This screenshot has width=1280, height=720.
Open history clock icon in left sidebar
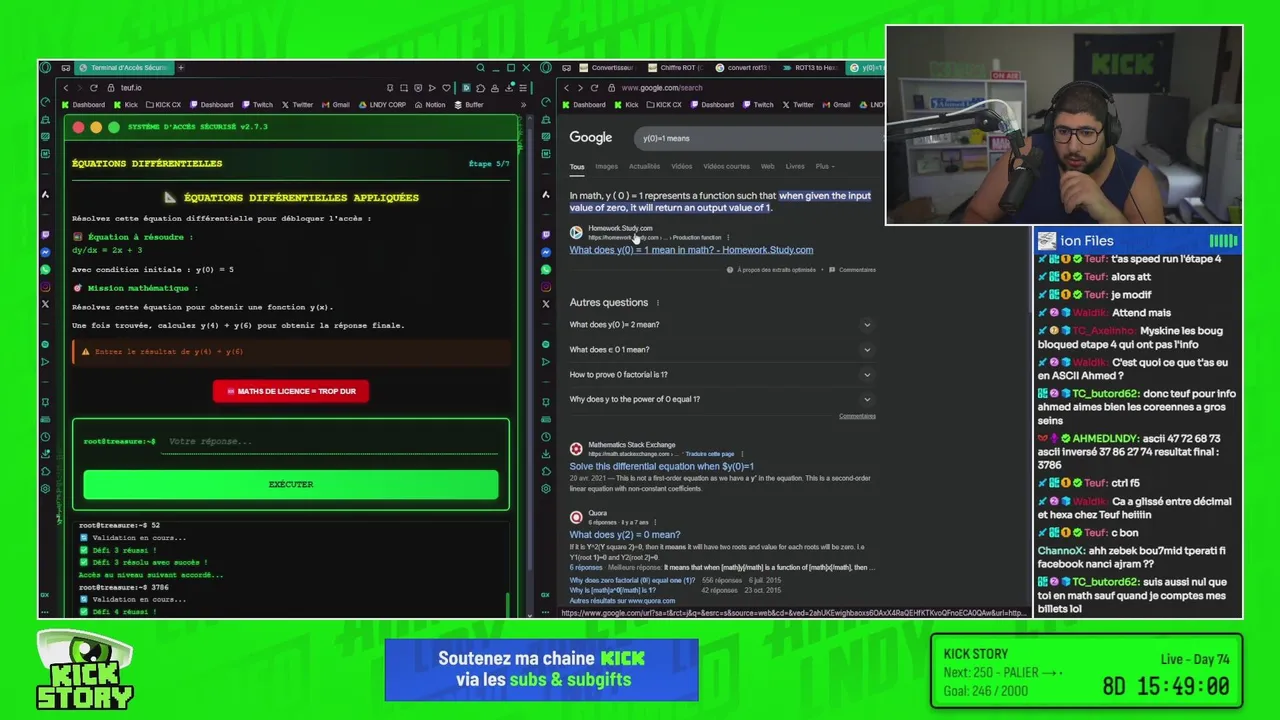(x=45, y=437)
